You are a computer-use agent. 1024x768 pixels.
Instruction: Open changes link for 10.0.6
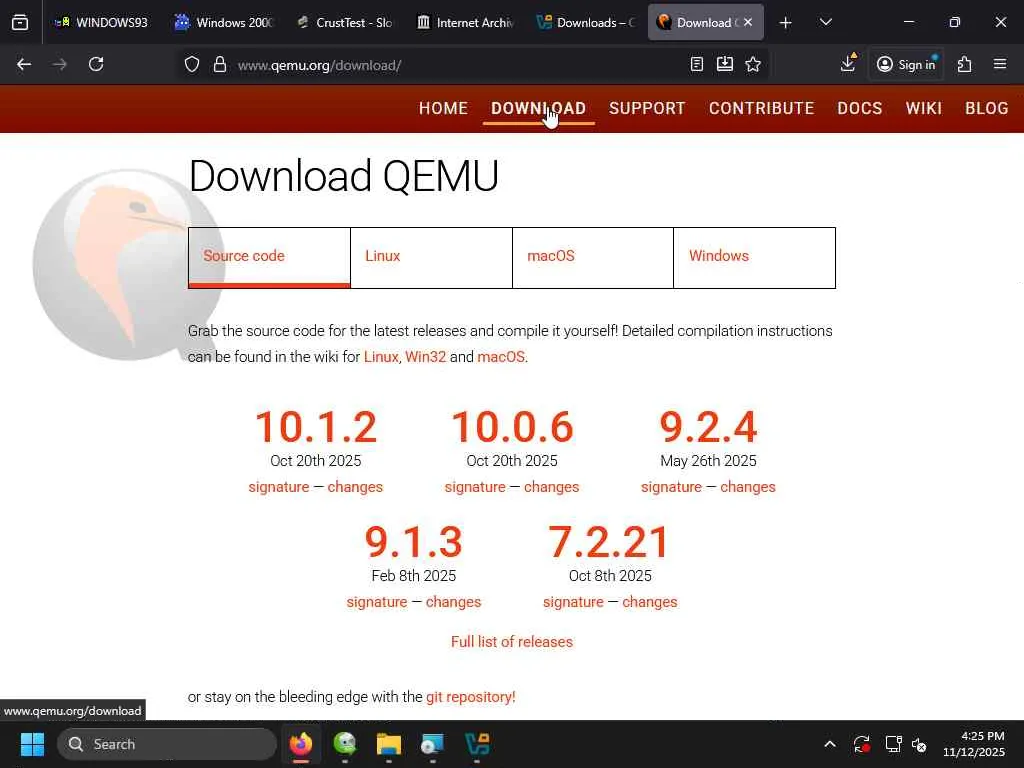pyautogui.click(x=551, y=487)
